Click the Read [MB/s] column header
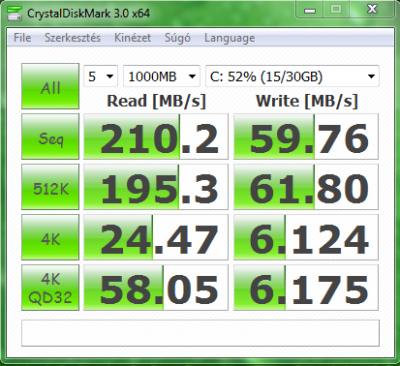This screenshot has width=400, height=366. coord(156,101)
